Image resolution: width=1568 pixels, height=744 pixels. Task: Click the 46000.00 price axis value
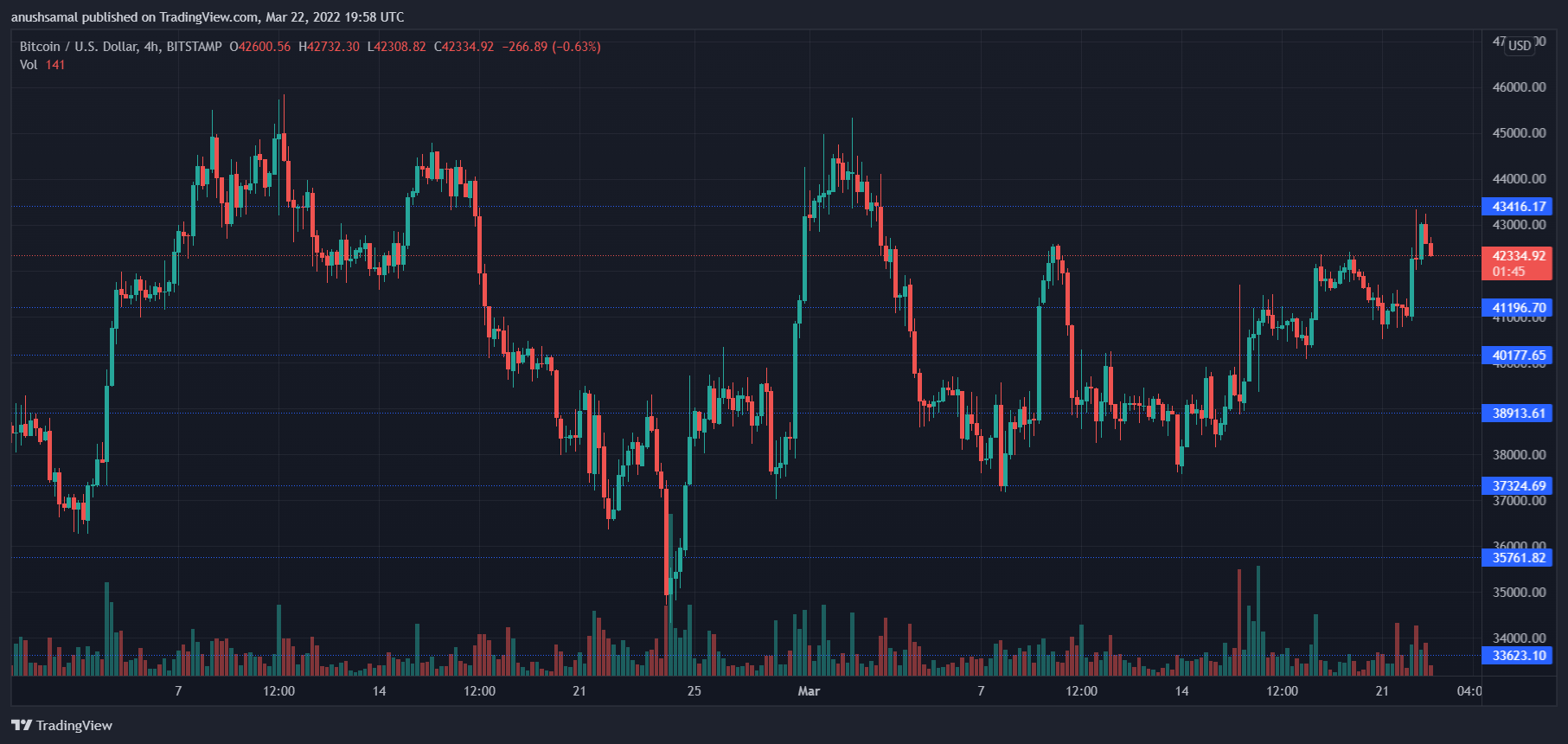click(x=1519, y=87)
